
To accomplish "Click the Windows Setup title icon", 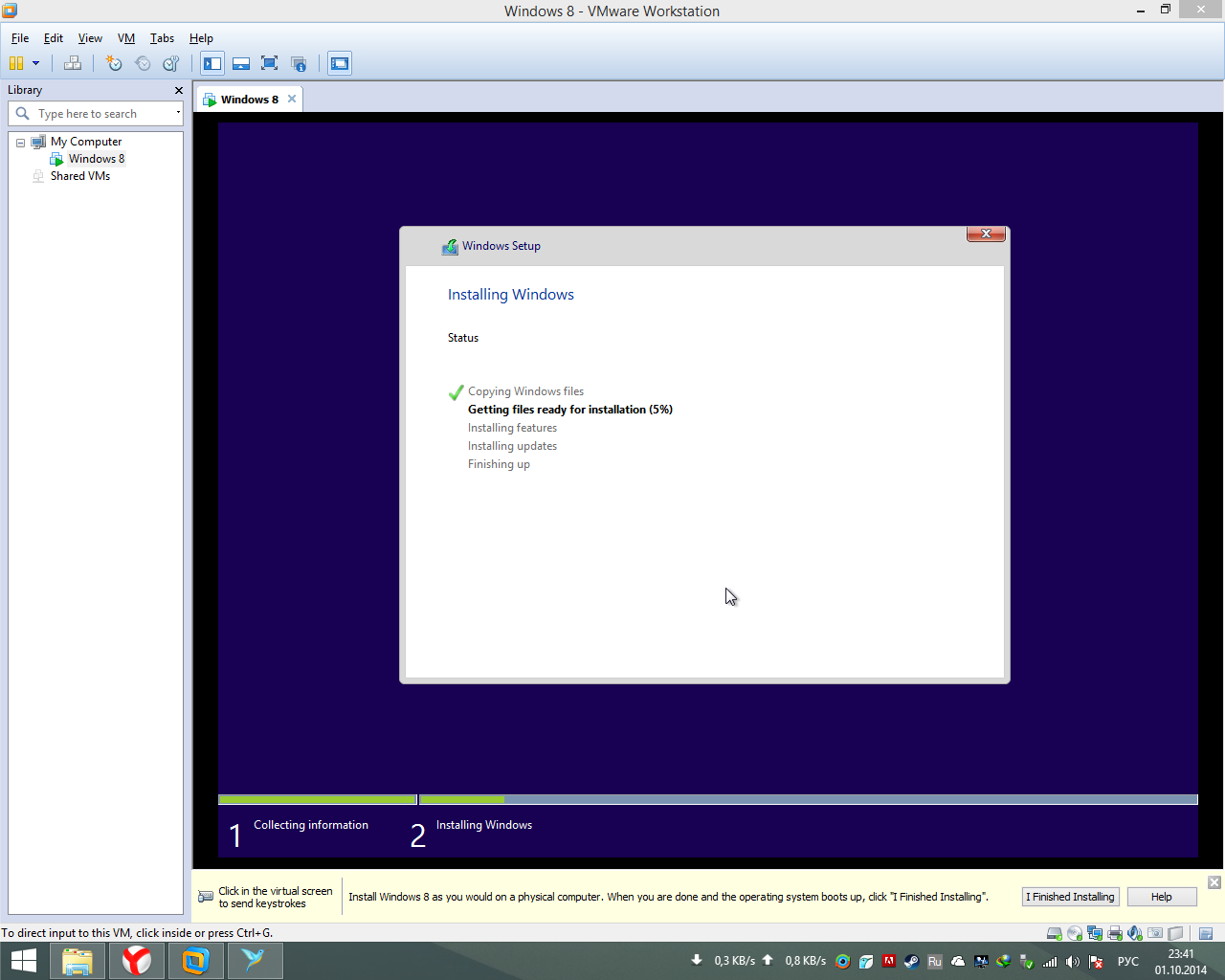I will point(450,247).
